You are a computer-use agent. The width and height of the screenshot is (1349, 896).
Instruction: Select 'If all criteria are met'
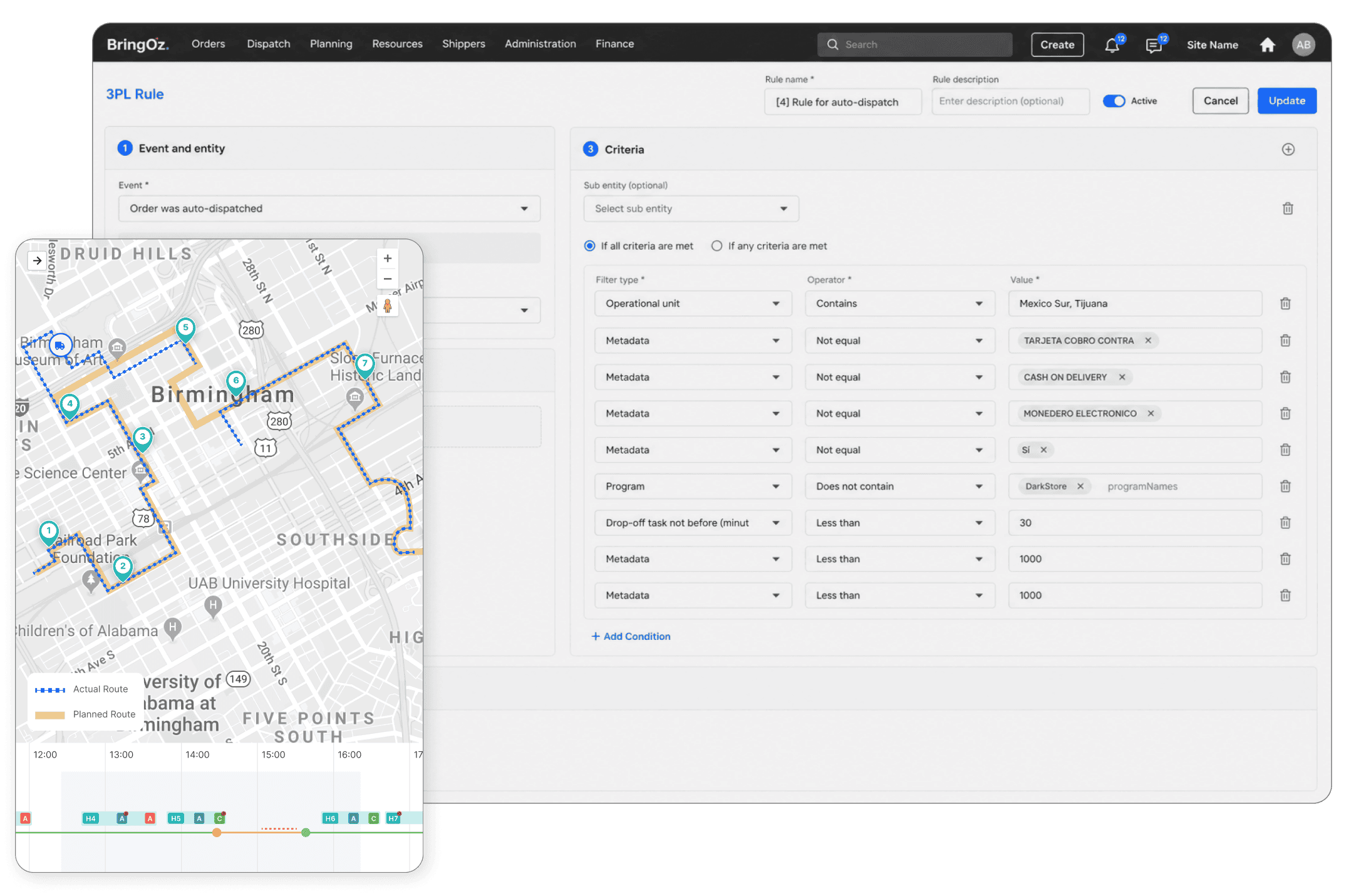click(x=589, y=246)
